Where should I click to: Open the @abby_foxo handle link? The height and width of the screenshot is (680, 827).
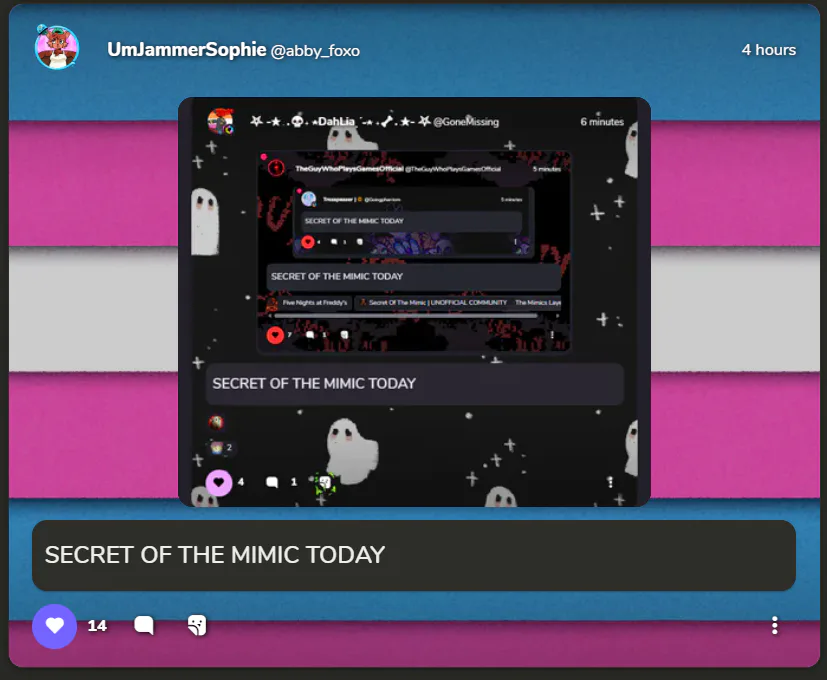pos(315,51)
